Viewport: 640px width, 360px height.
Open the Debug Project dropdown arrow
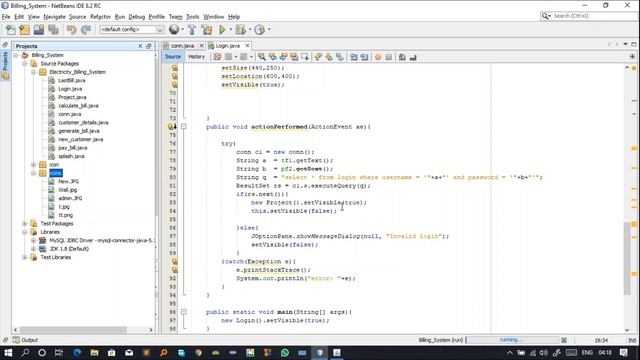(x=250, y=29)
